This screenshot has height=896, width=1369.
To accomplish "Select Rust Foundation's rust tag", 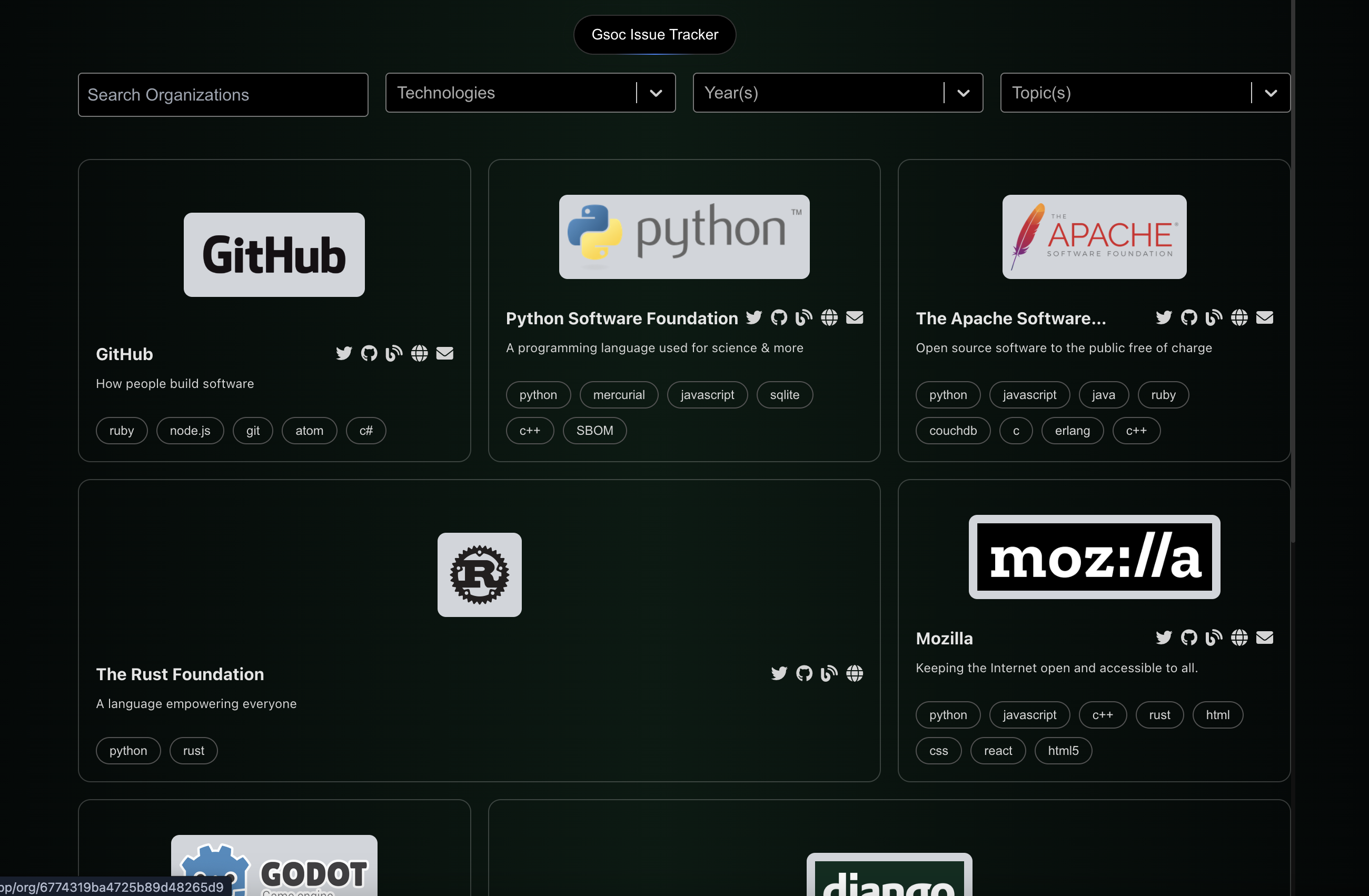I will (193, 751).
